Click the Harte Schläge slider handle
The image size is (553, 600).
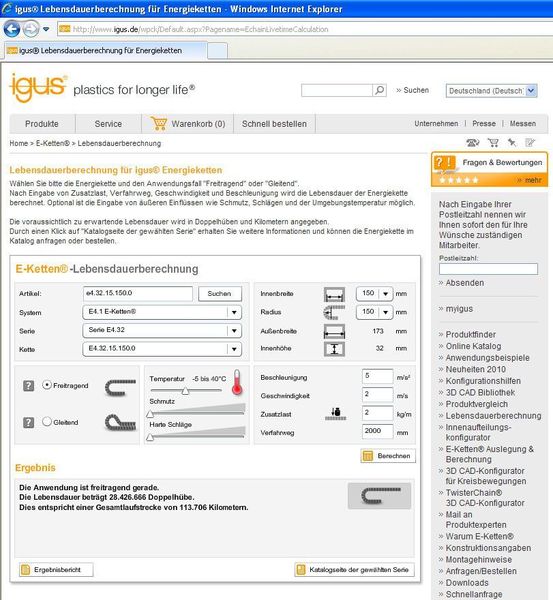click(150, 437)
